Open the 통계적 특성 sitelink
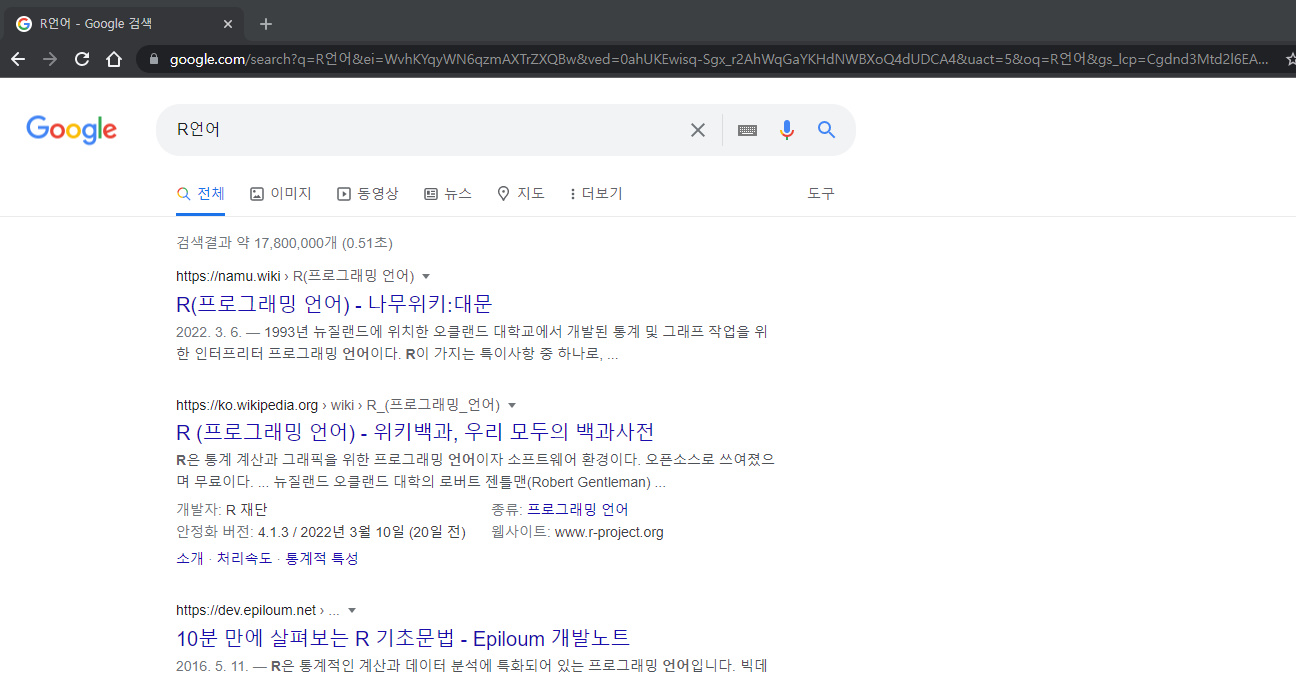The width and height of the screenshot is (1296, 674). (321, 558)
